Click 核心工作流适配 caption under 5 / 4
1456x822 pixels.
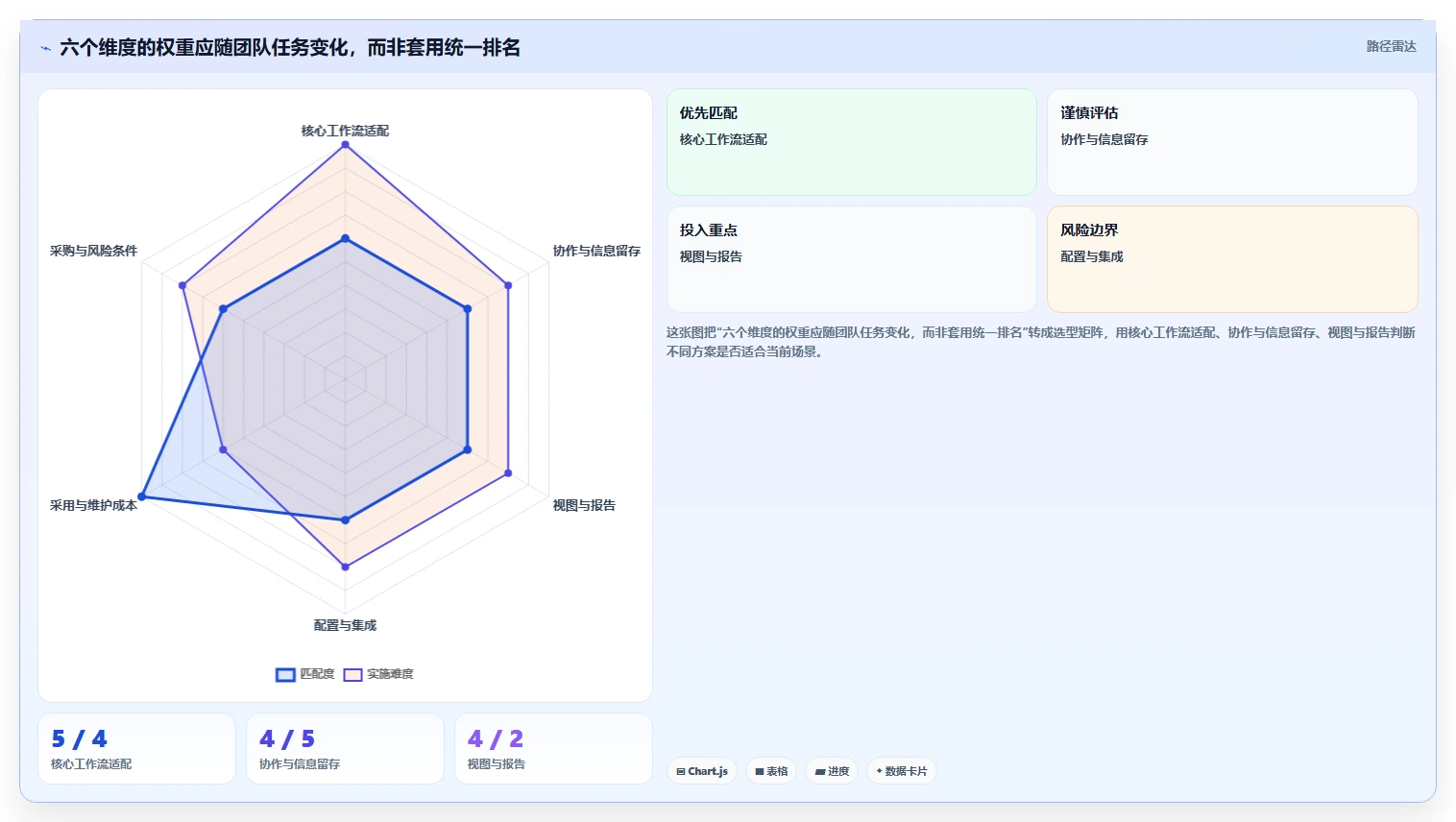[91, 764]
